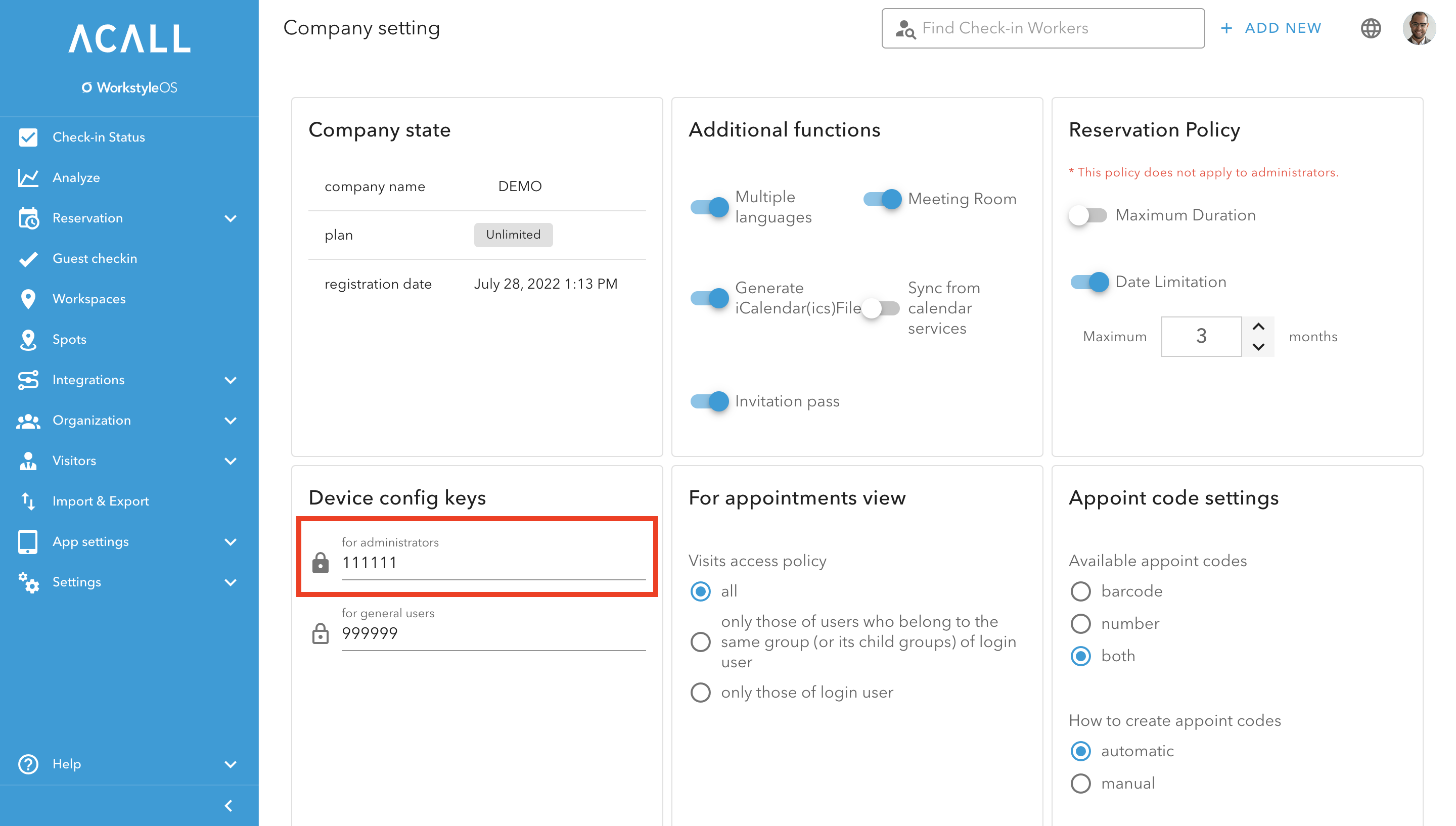Select 'only those of login user' option

(701, 692)
